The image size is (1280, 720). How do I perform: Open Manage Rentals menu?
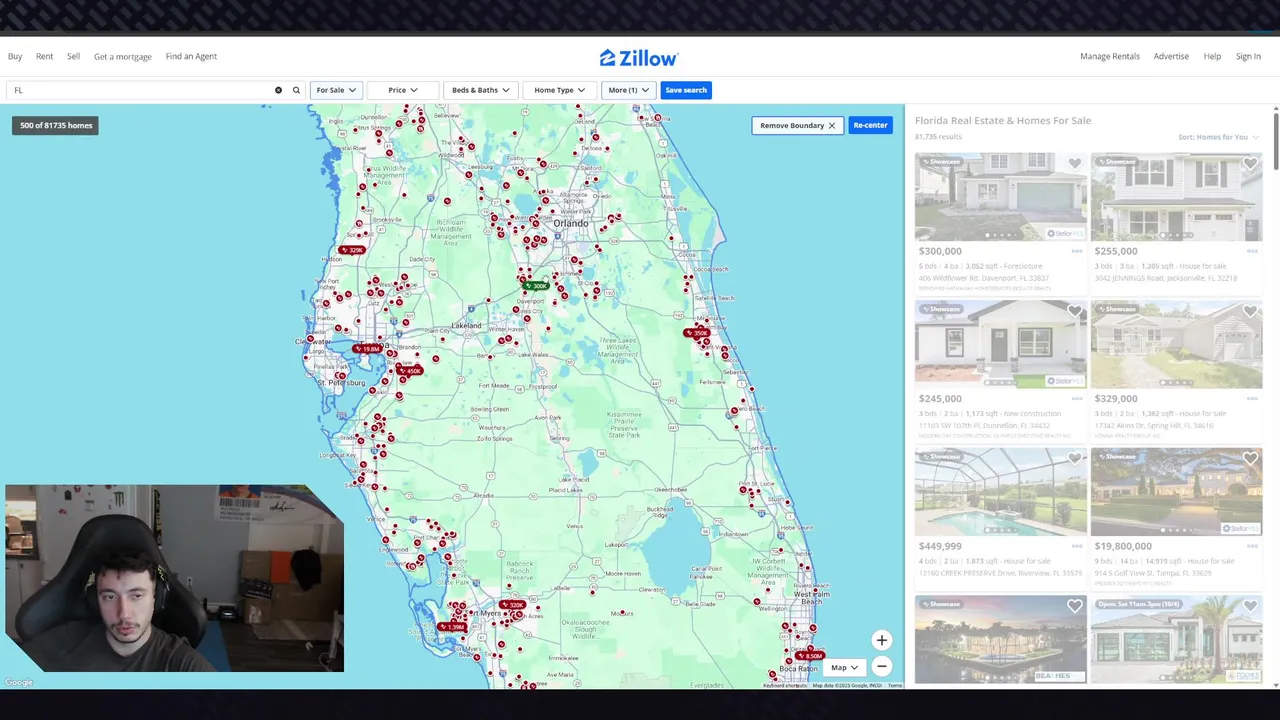(x=1110, y=56)
